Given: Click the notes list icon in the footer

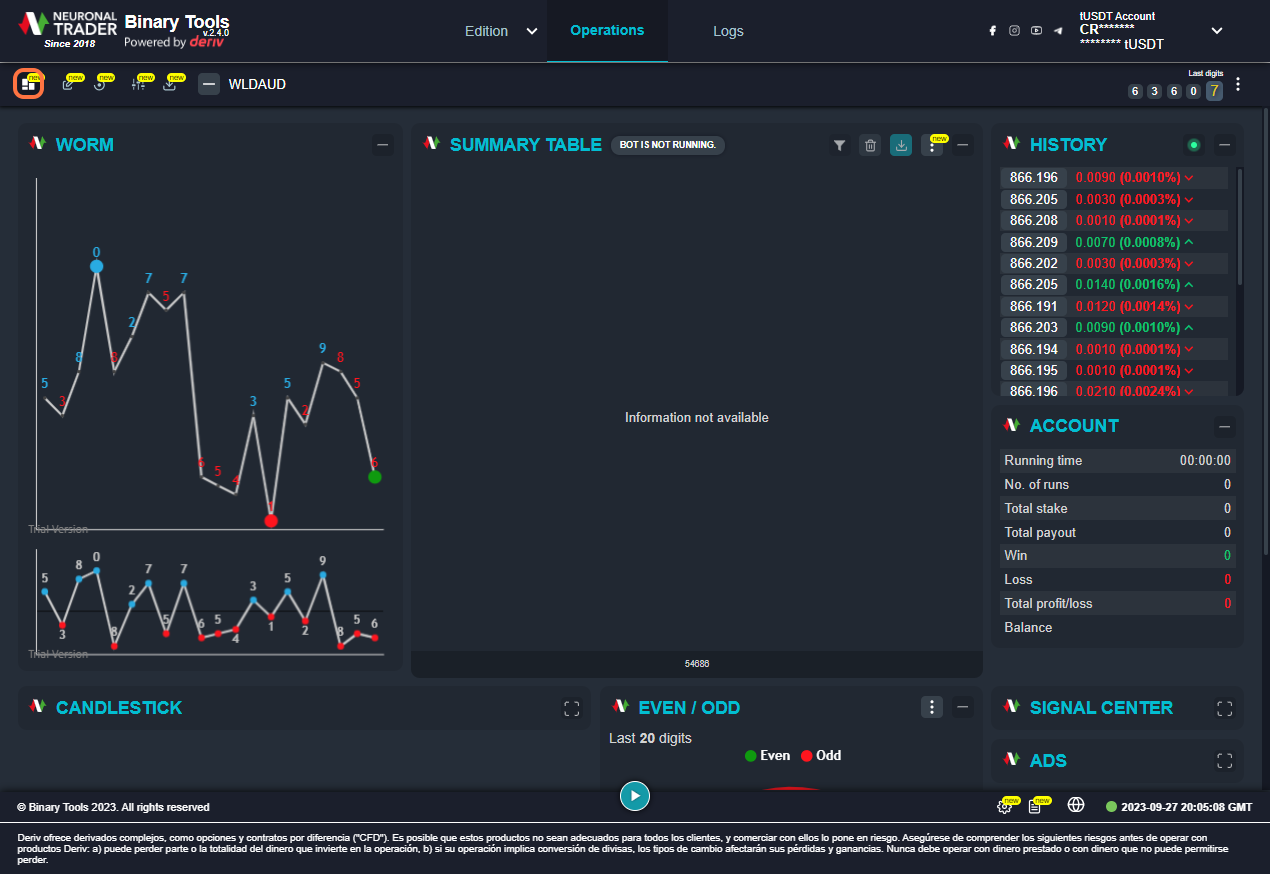Looking at the screenshot, I should (1035, 806).
